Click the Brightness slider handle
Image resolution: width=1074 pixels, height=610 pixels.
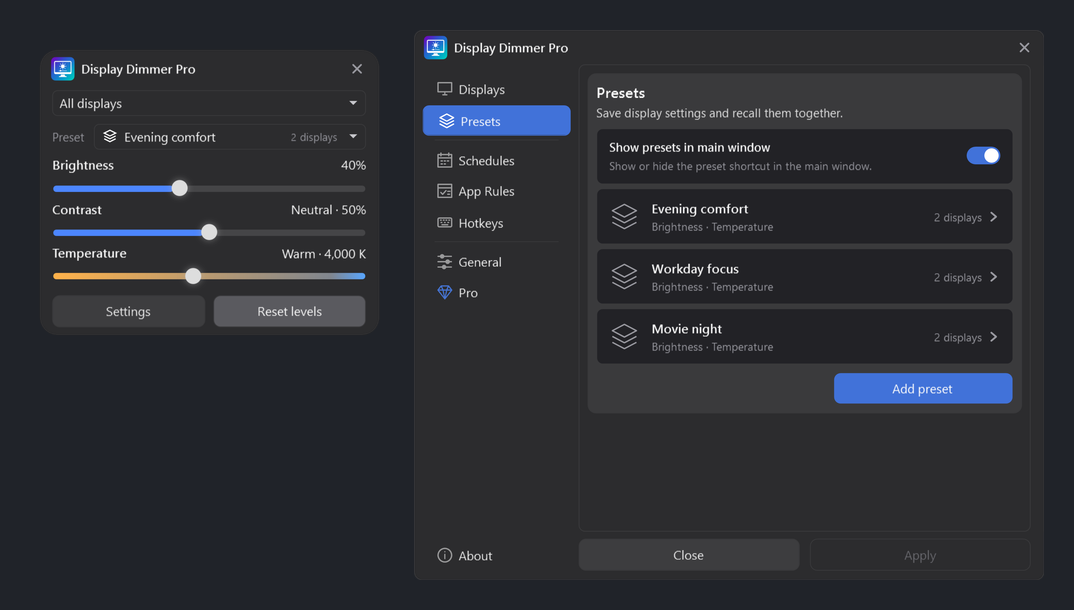pyautogui.click(x=179, y=188)
